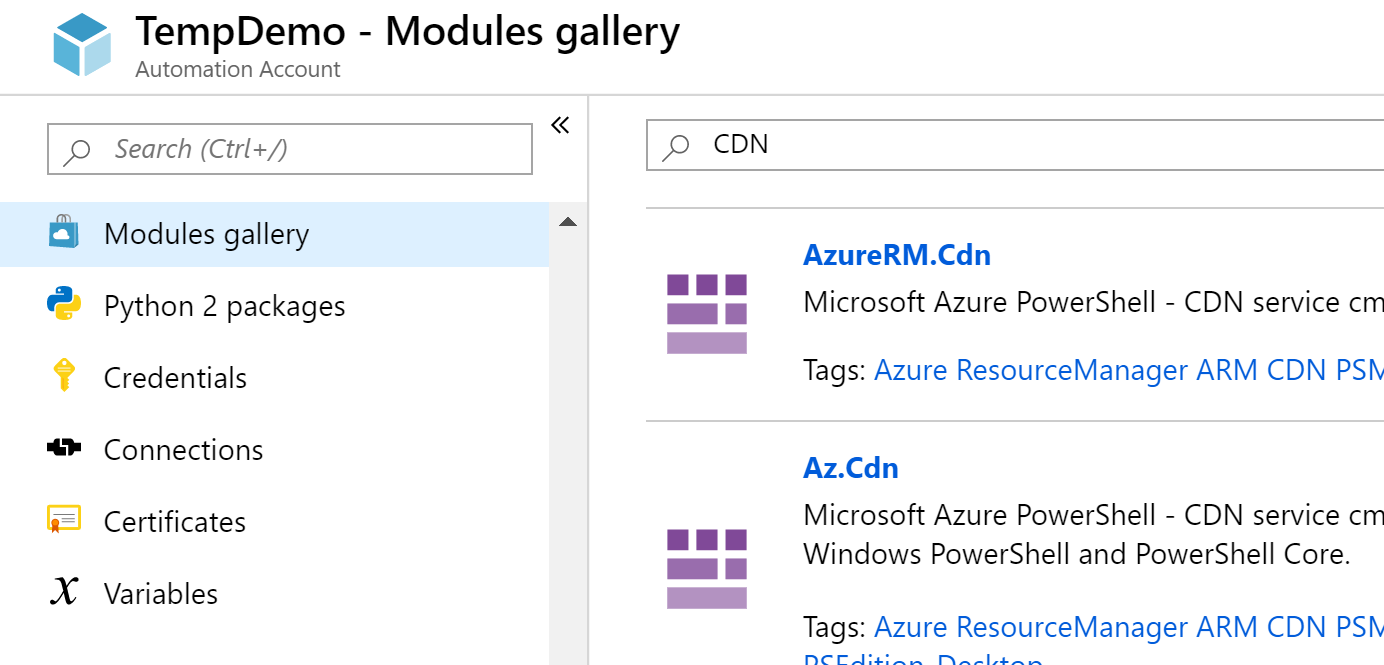The height and width of the screenshot is (665, 1384).
Task: Open the Az.Cdn module link
Action: pyautogui.click(x=851, y=468)
